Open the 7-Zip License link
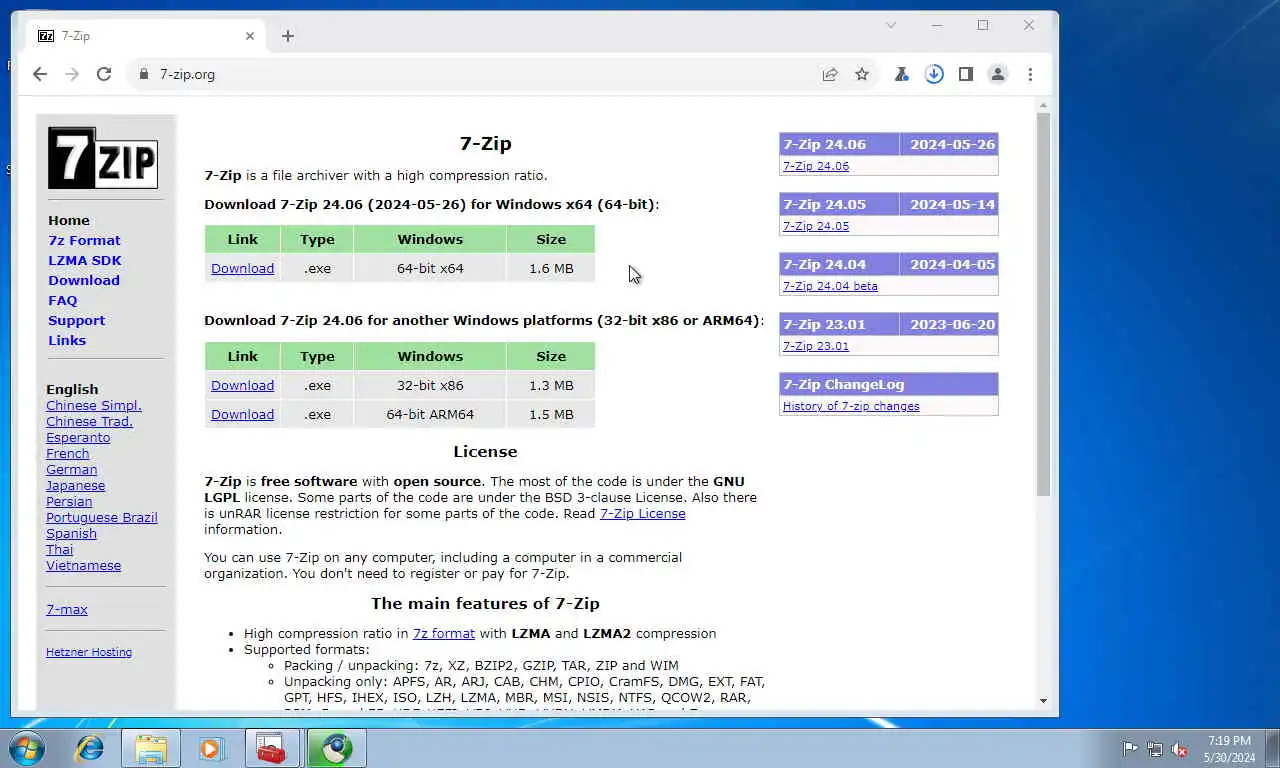This screenshot has height=768, width=1280. click(642, 513)
